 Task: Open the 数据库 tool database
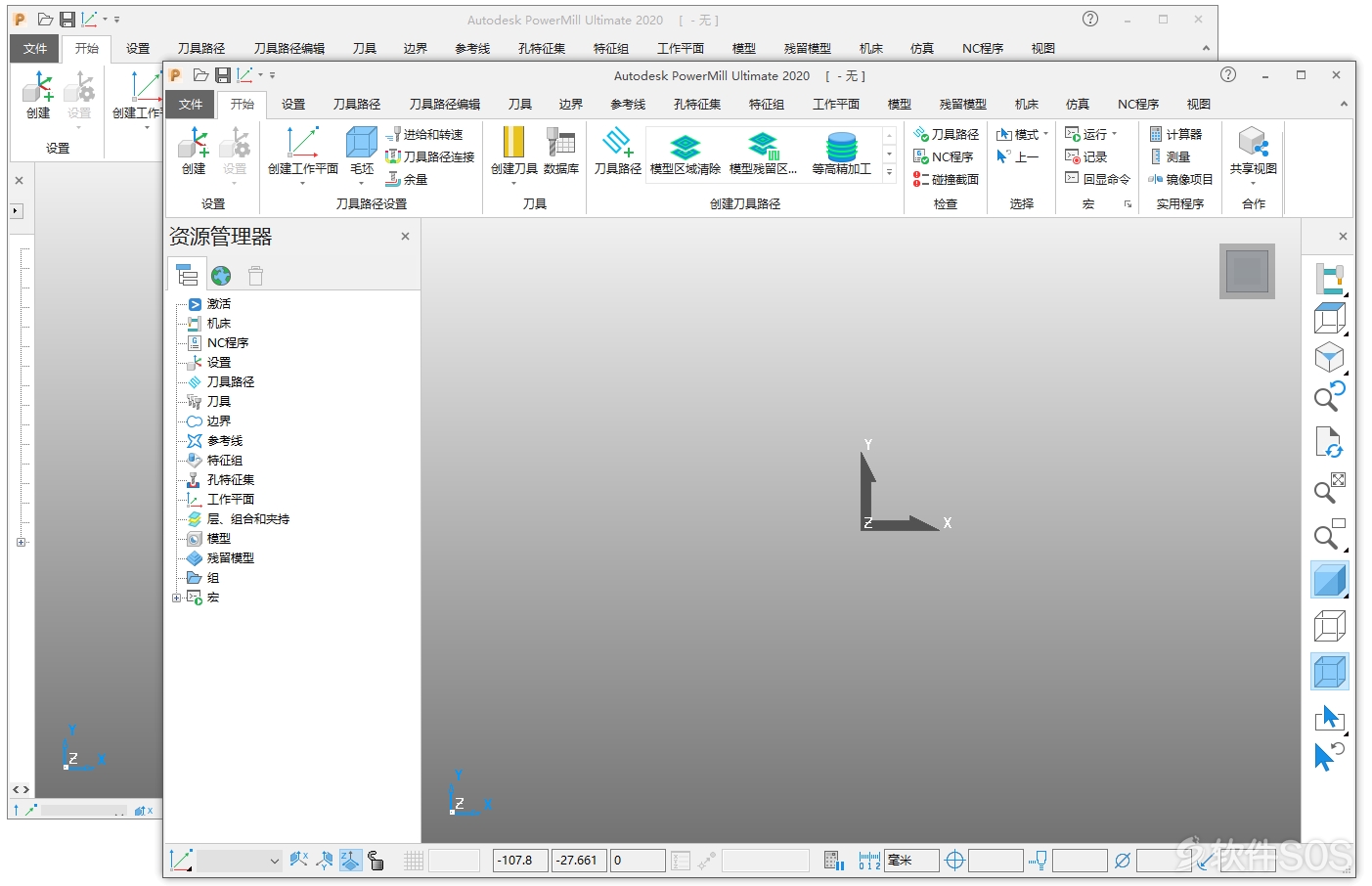(x=561, y=151)
